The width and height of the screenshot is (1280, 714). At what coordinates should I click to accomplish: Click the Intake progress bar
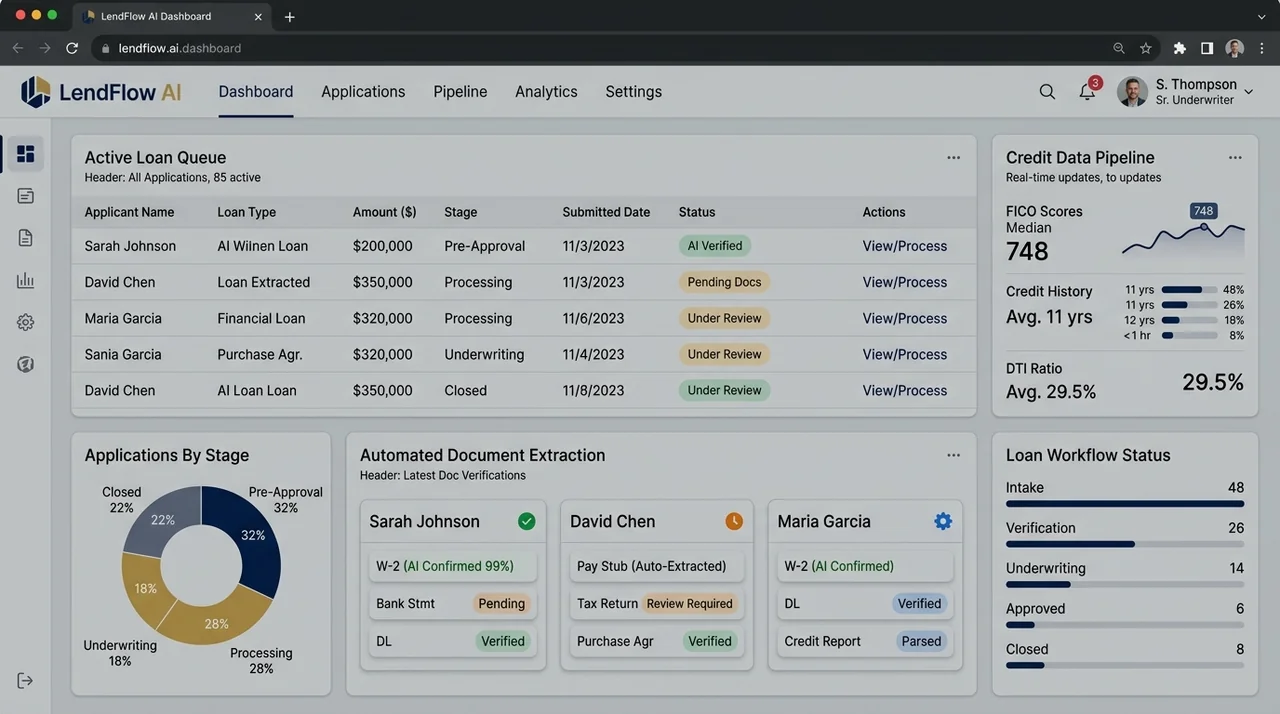[x=1125, y=504]
